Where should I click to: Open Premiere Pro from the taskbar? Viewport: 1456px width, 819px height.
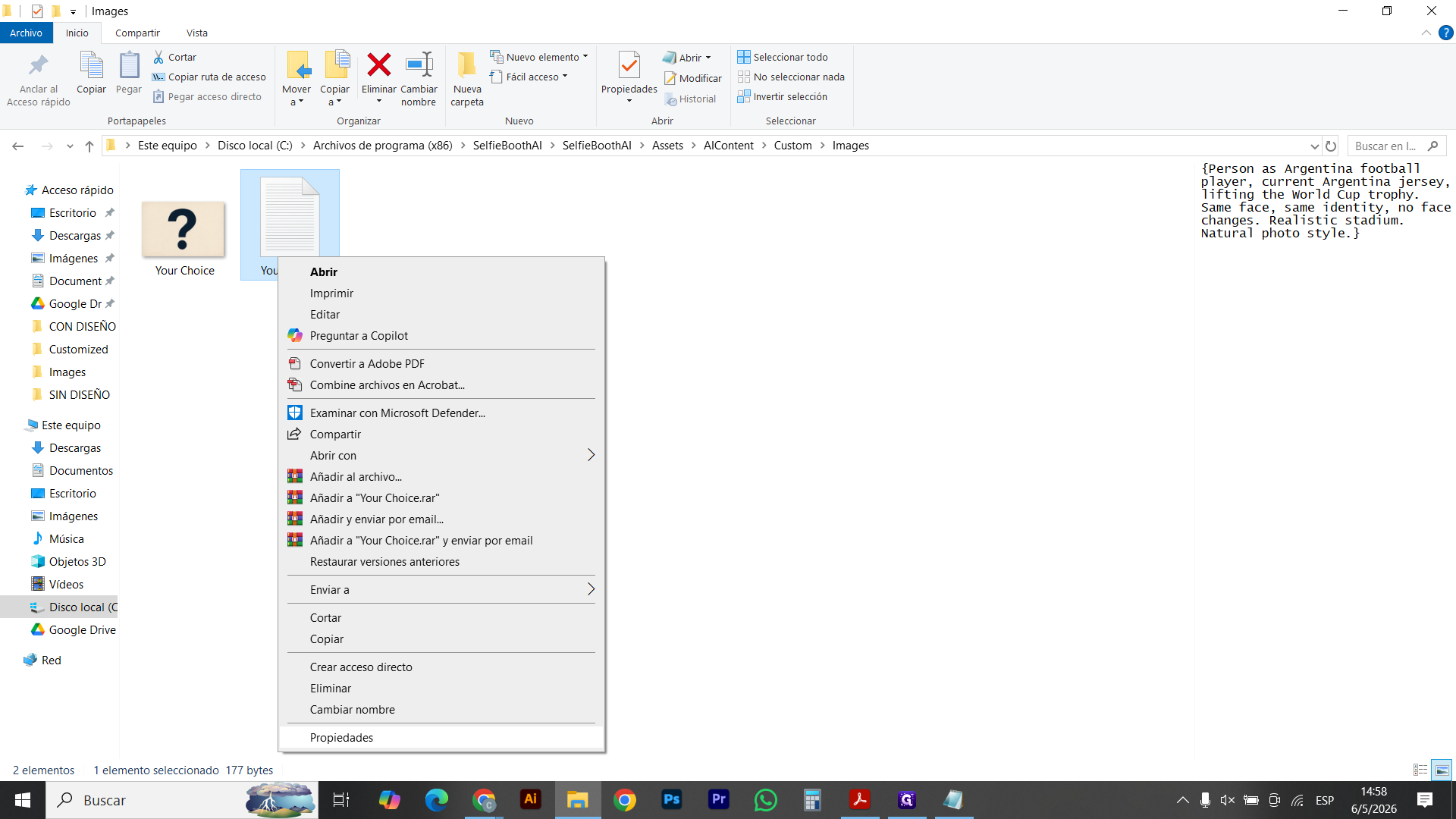point(719,799)
